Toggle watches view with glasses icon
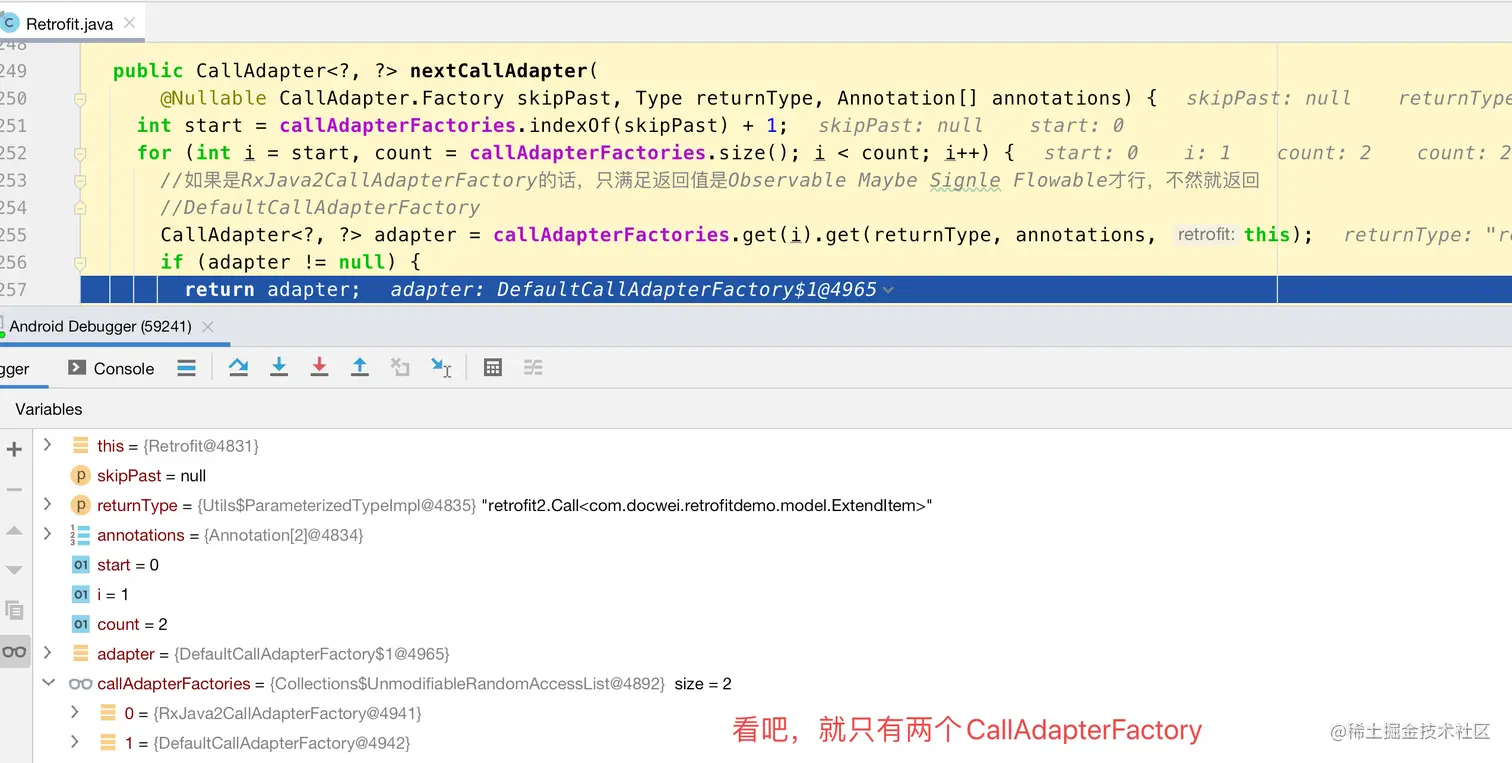The width and height of the screenshot is (1512, 763). [14, 652]
